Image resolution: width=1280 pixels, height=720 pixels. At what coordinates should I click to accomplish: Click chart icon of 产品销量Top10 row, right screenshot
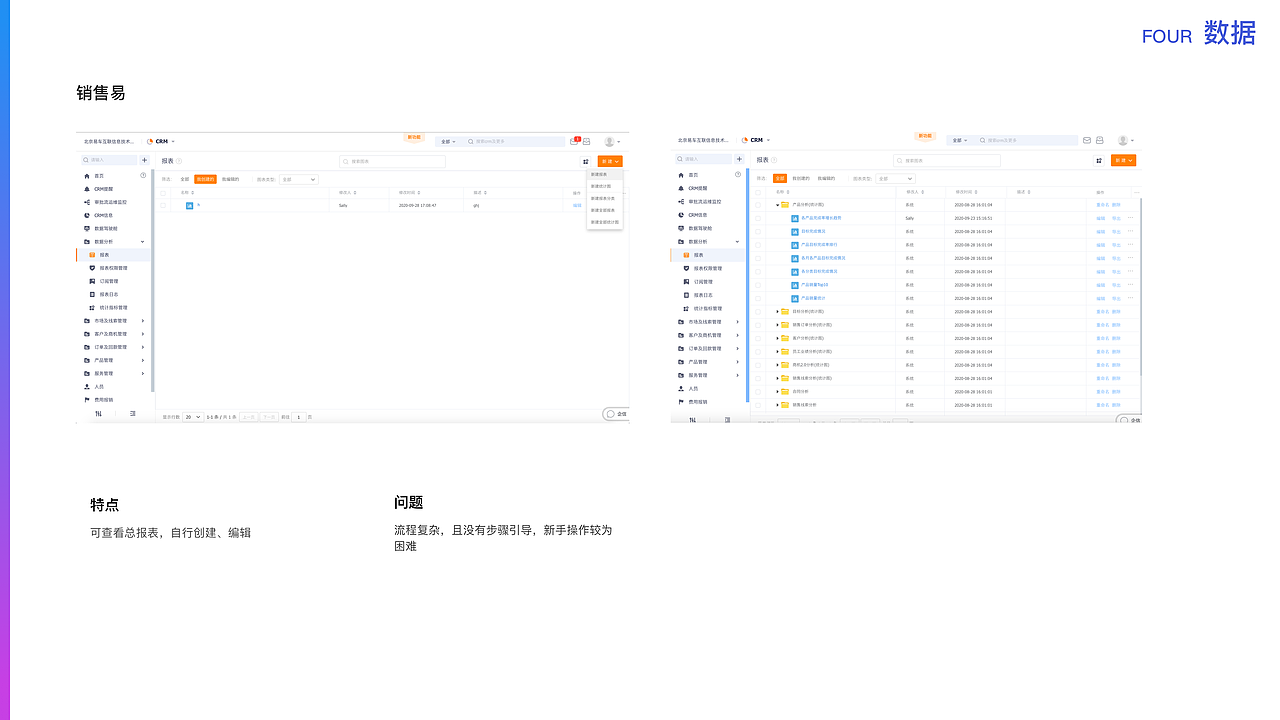[x=795, y=285]
